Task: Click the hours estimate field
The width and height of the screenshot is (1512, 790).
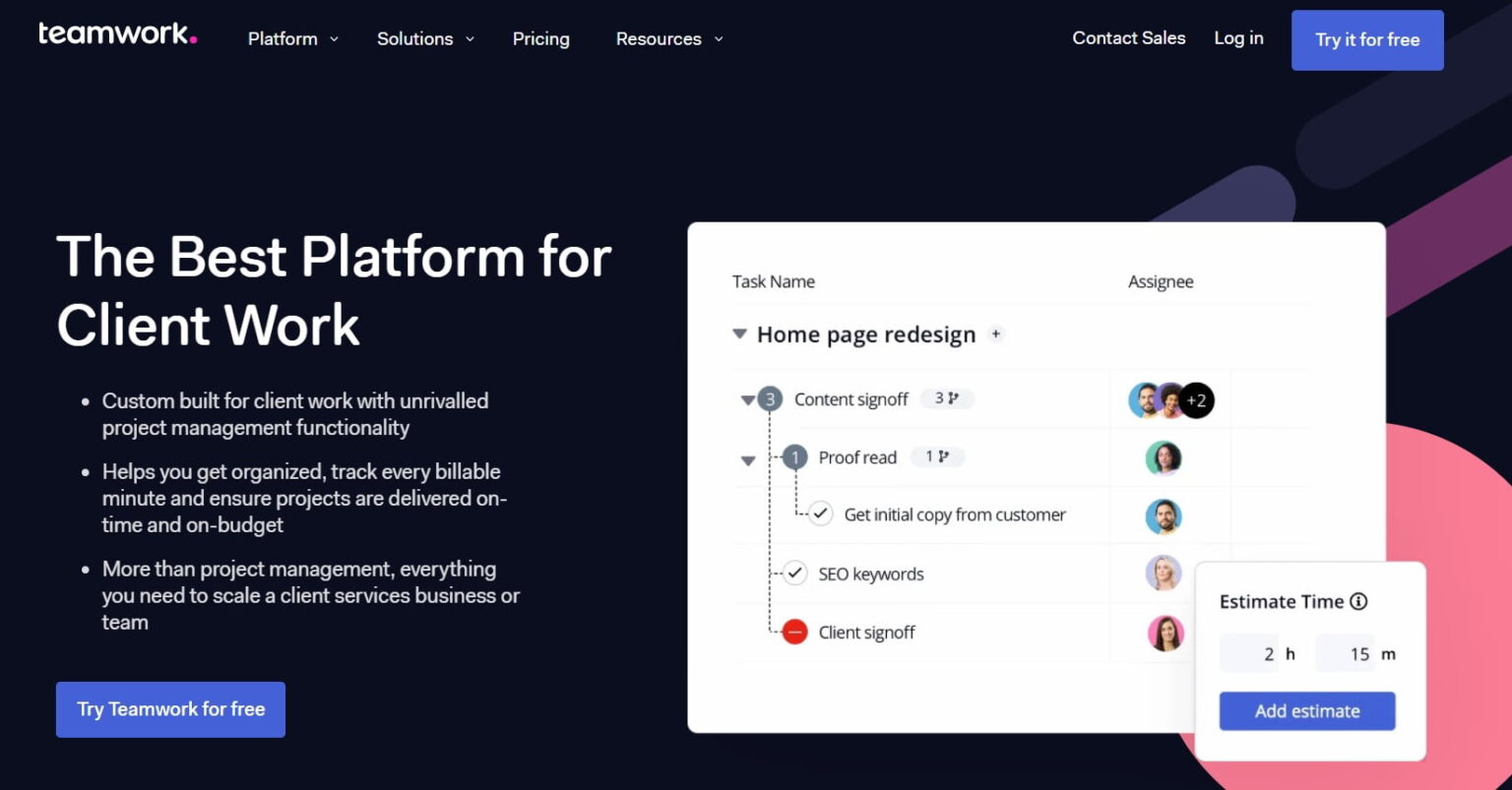Action: click(1249, 654)
